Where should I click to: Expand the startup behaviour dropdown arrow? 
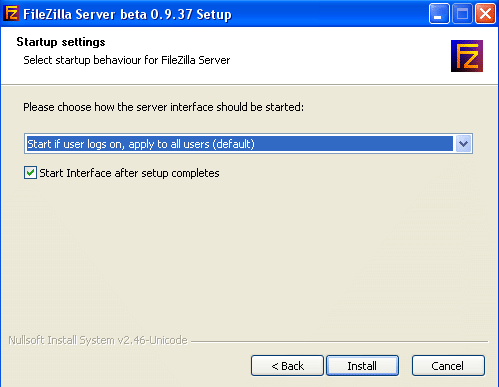pyautogui.click(x=463, y=144)
